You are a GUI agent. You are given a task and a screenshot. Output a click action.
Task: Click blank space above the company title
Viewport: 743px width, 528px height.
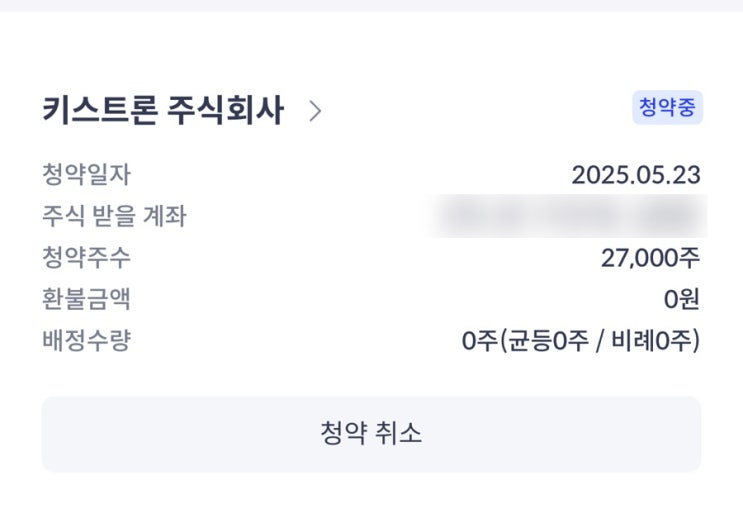click(371, 50)
